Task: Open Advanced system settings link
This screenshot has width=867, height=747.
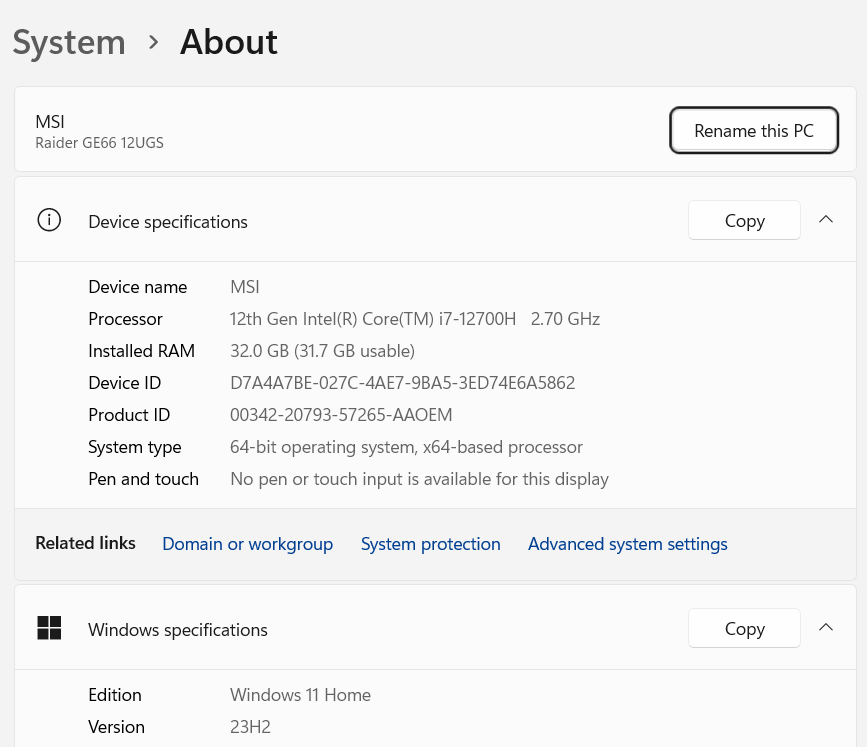Action: [628, 544]
